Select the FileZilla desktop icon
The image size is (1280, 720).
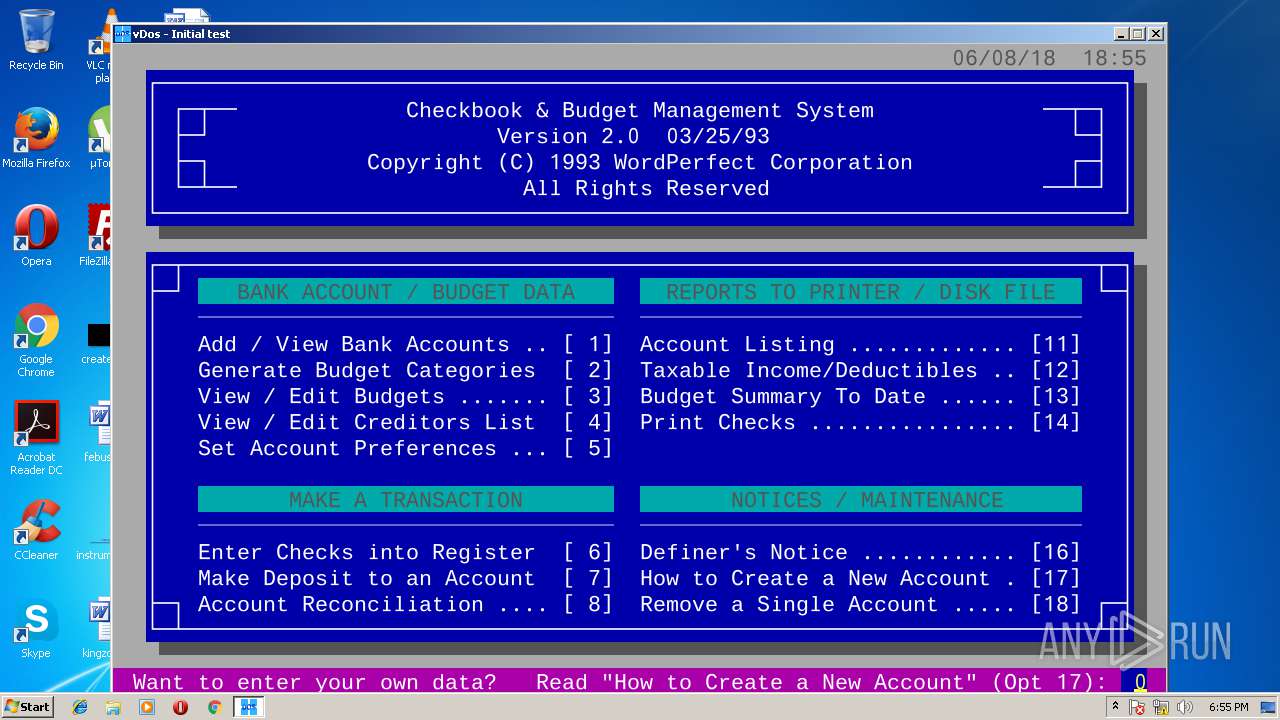tap(97, 236)
